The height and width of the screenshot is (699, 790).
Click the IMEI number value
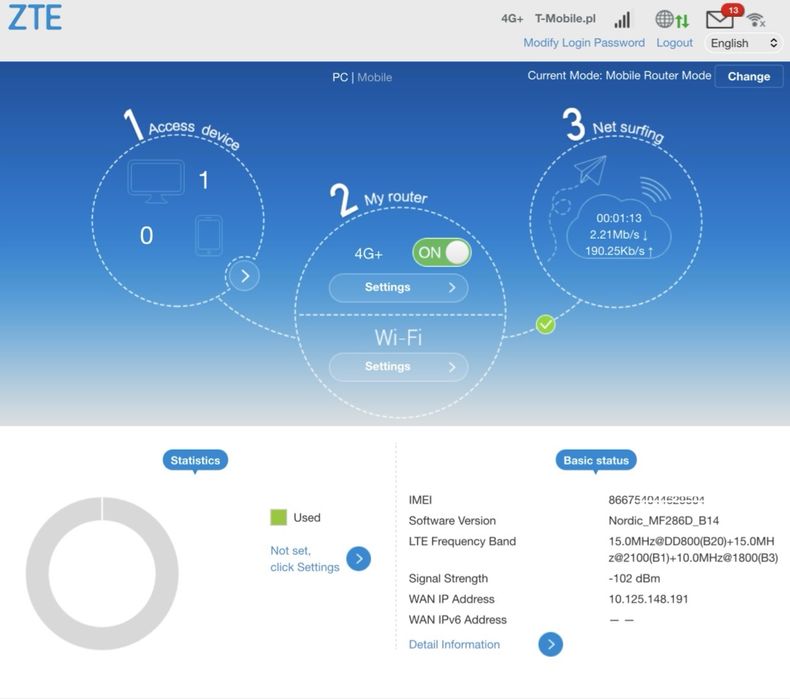tap(656, 500)
